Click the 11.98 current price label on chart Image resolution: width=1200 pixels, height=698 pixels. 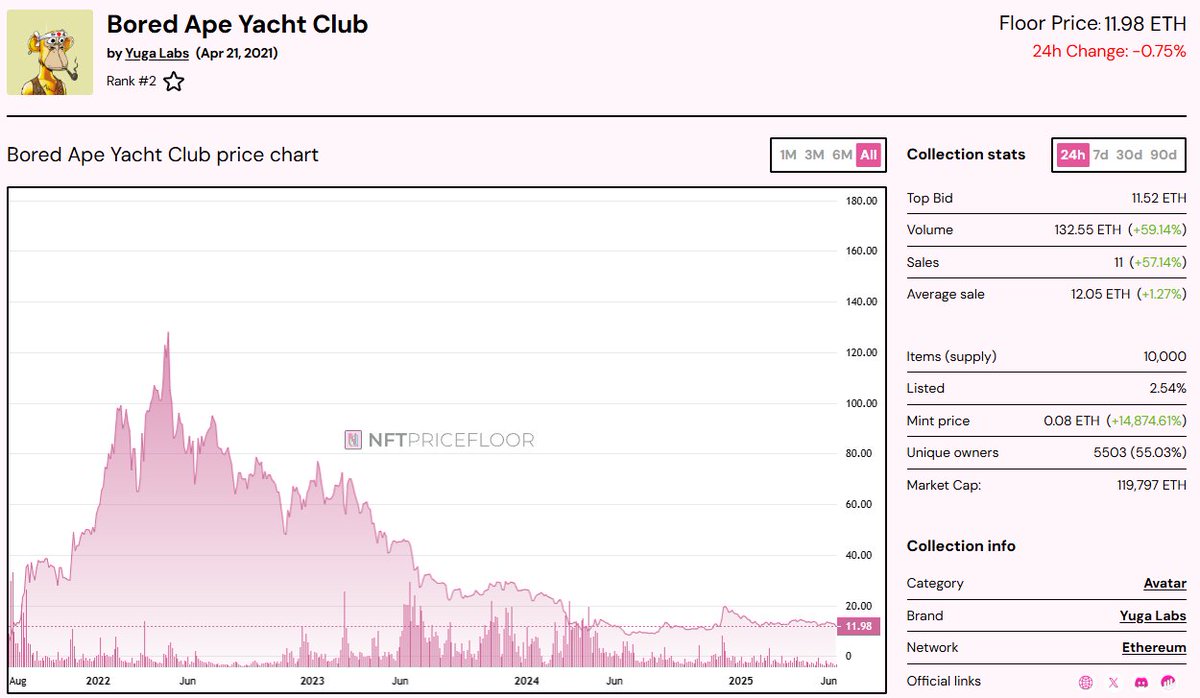(860, 627)
